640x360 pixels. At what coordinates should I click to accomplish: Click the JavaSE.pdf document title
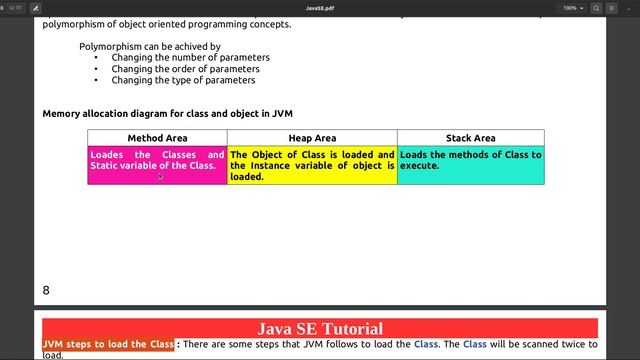(320, 8)
